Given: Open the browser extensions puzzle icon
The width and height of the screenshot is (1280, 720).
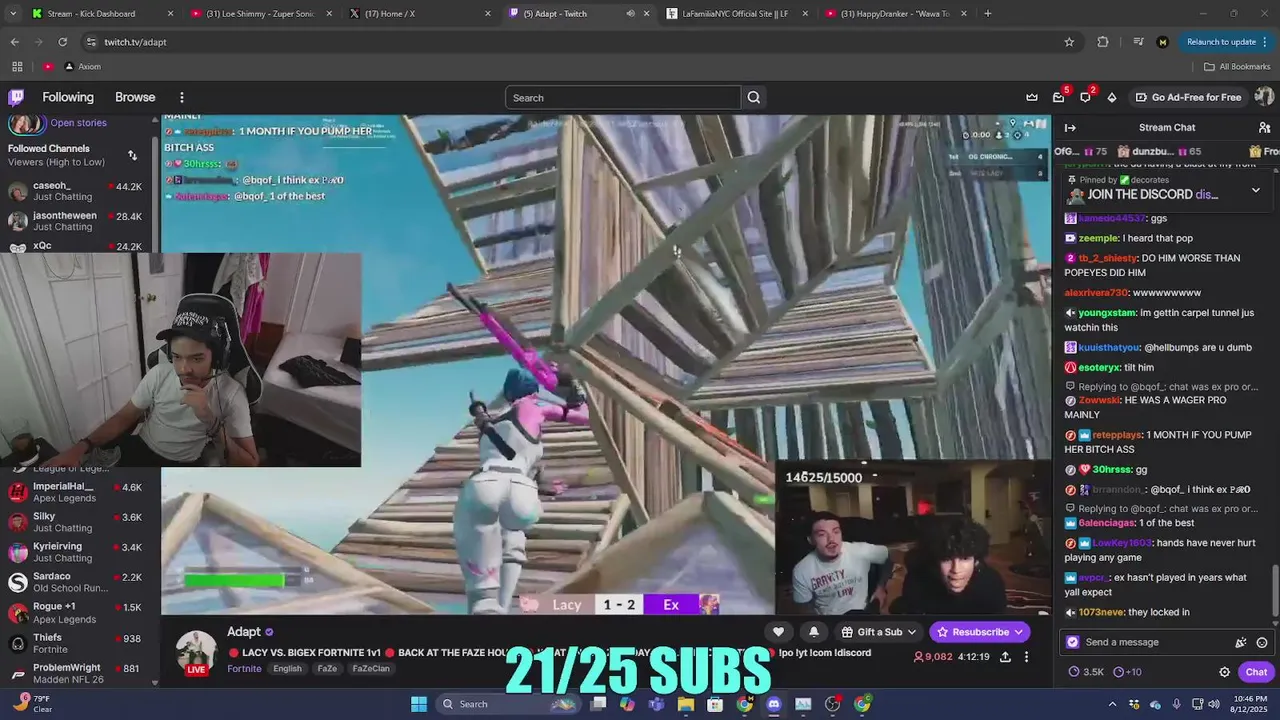Looking at the screenshot, I should pyautogui.click(x=1103, y=42).
